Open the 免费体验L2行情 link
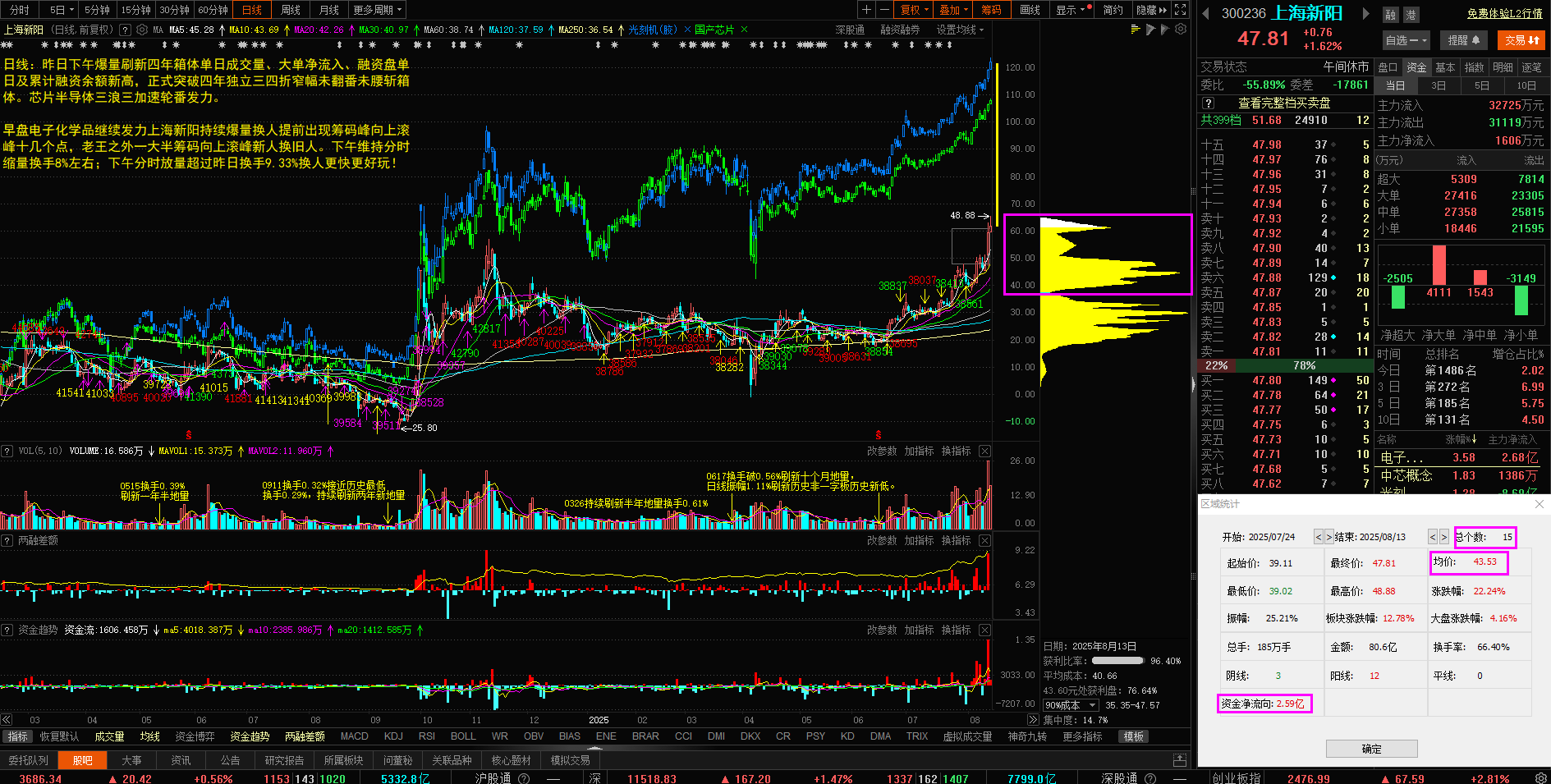Viewport: 1551px width, 784px height. pos(1504,13)
